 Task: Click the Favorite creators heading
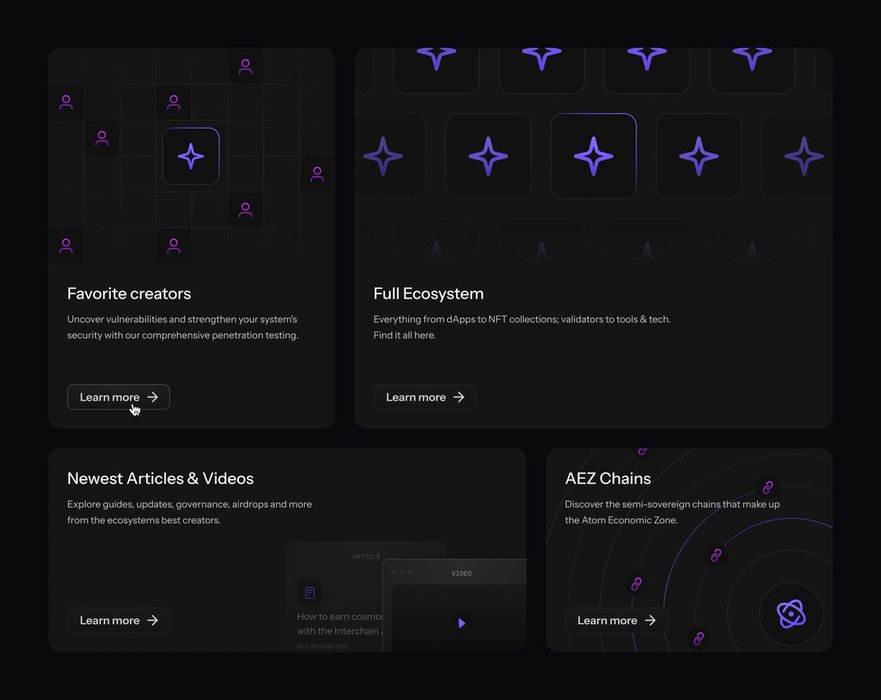pyautogui.click(x=129, y=293)
